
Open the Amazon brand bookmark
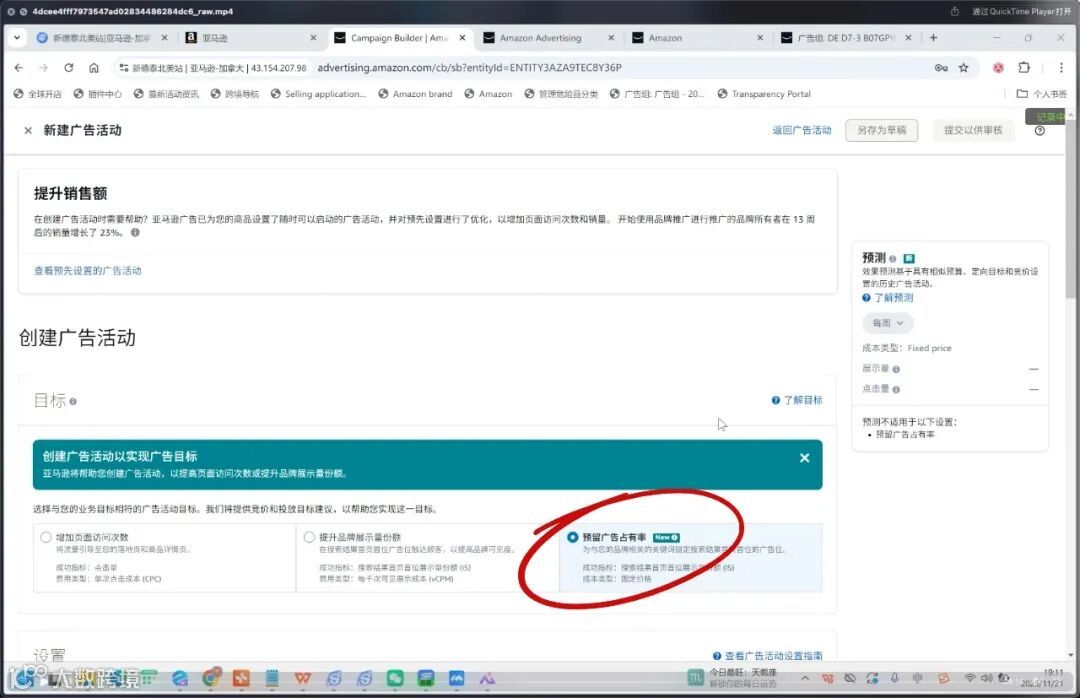coord(415,94)
